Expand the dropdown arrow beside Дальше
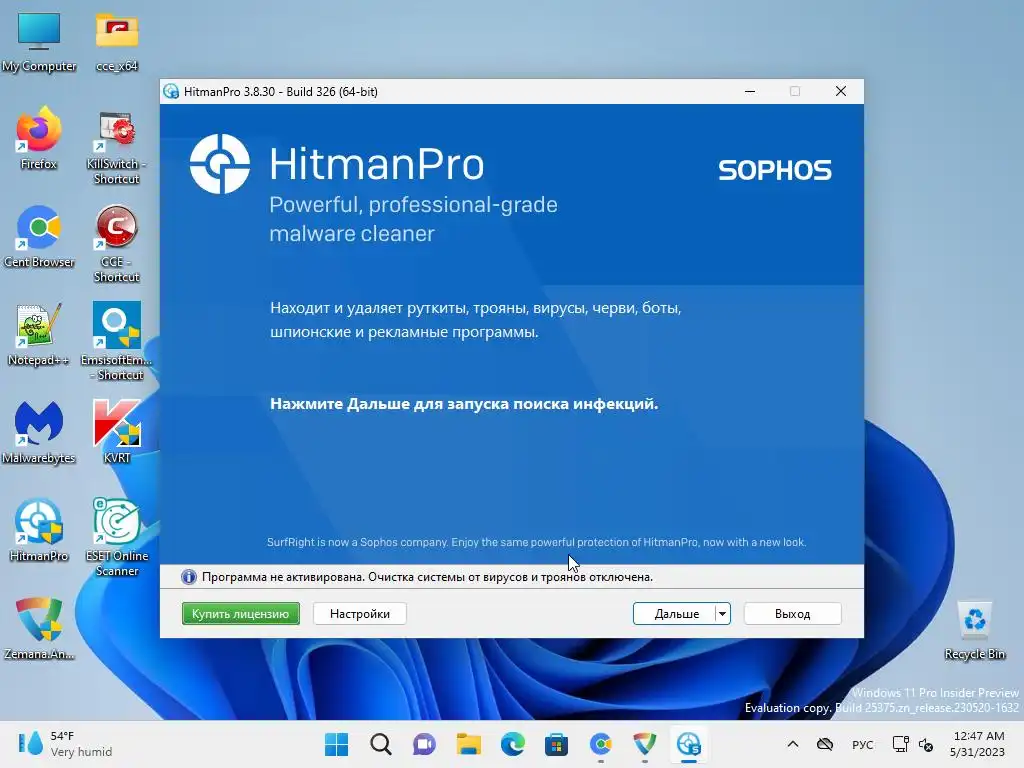 722,614
